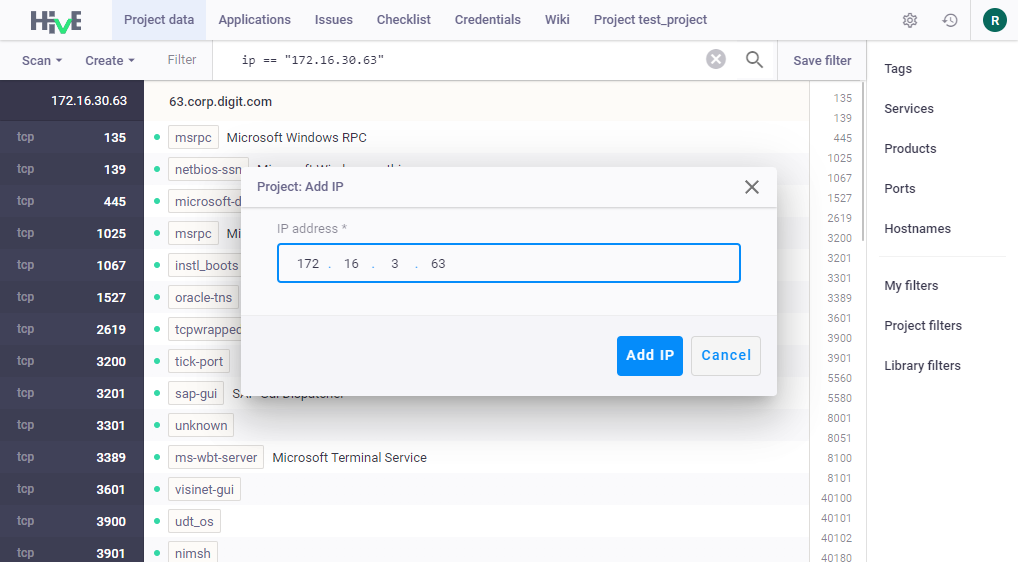The height and width of the screenshot is (562, 1018).
Task: Click the green status dot for msrpc port 135
Action: [157, 137]
